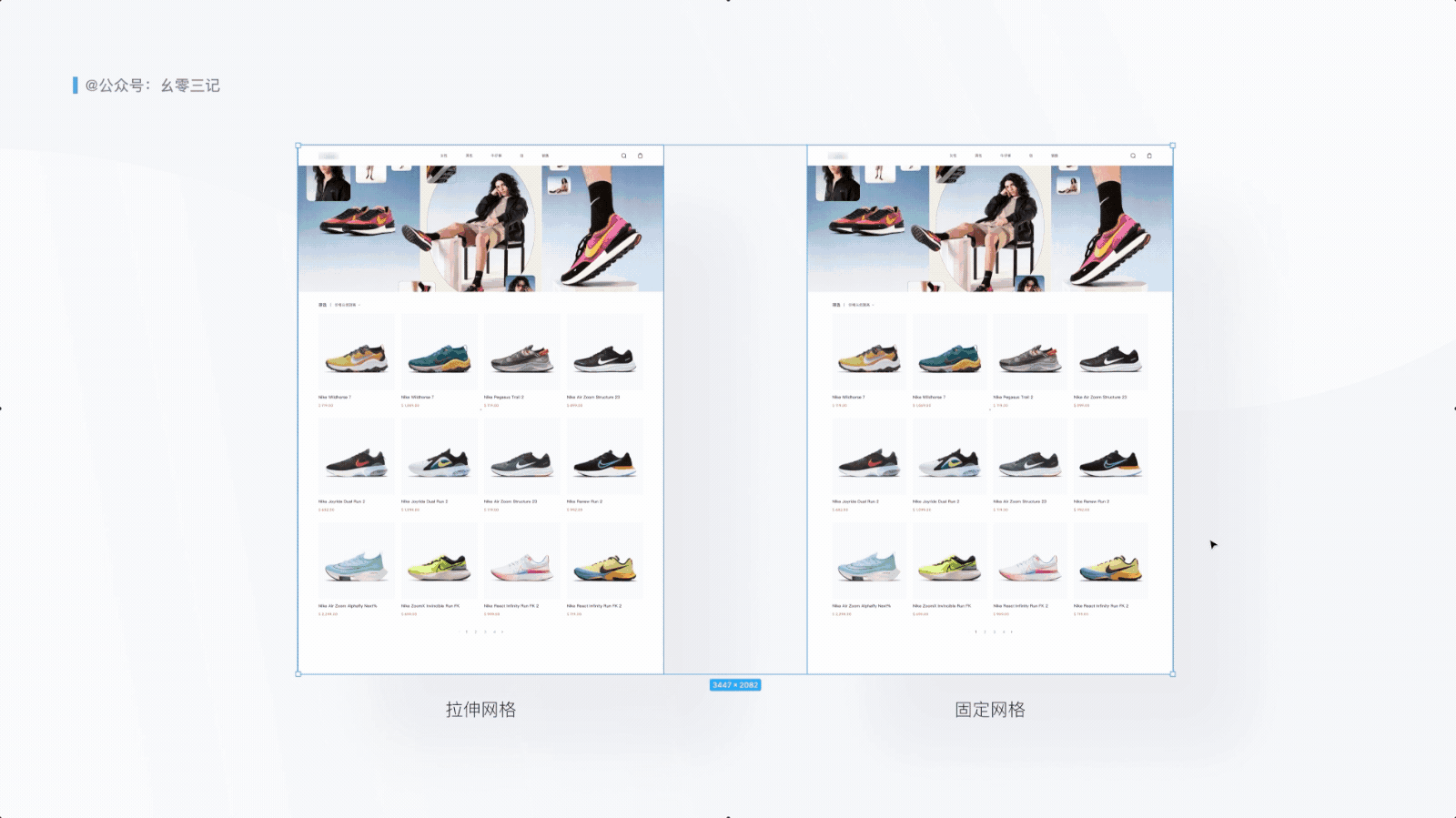Open Nike Renew Run 2 shoe image, 拉伸网格 page

pos(605,457)
